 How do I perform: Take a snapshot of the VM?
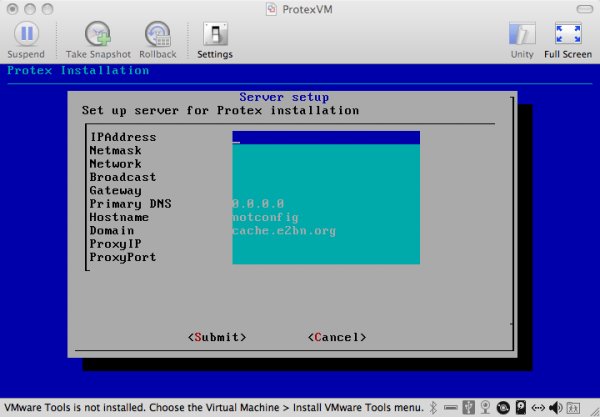(98, 40)
